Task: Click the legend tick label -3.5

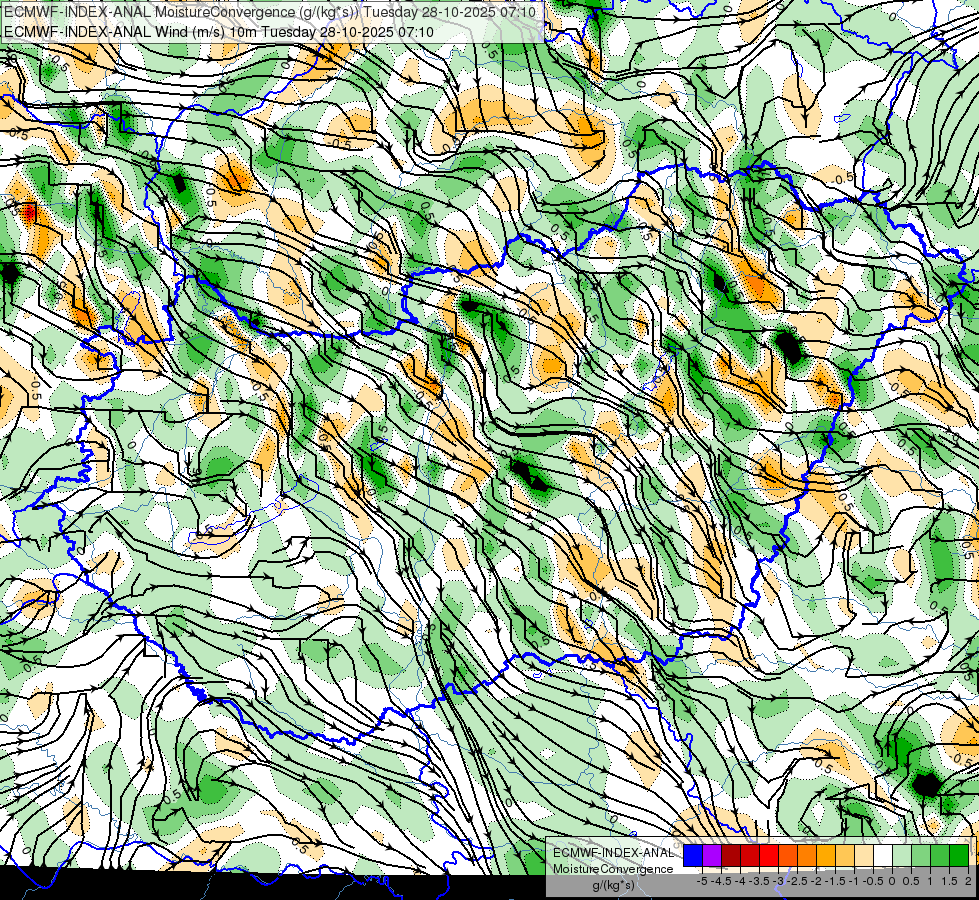Action: click(x=759, y=881)
